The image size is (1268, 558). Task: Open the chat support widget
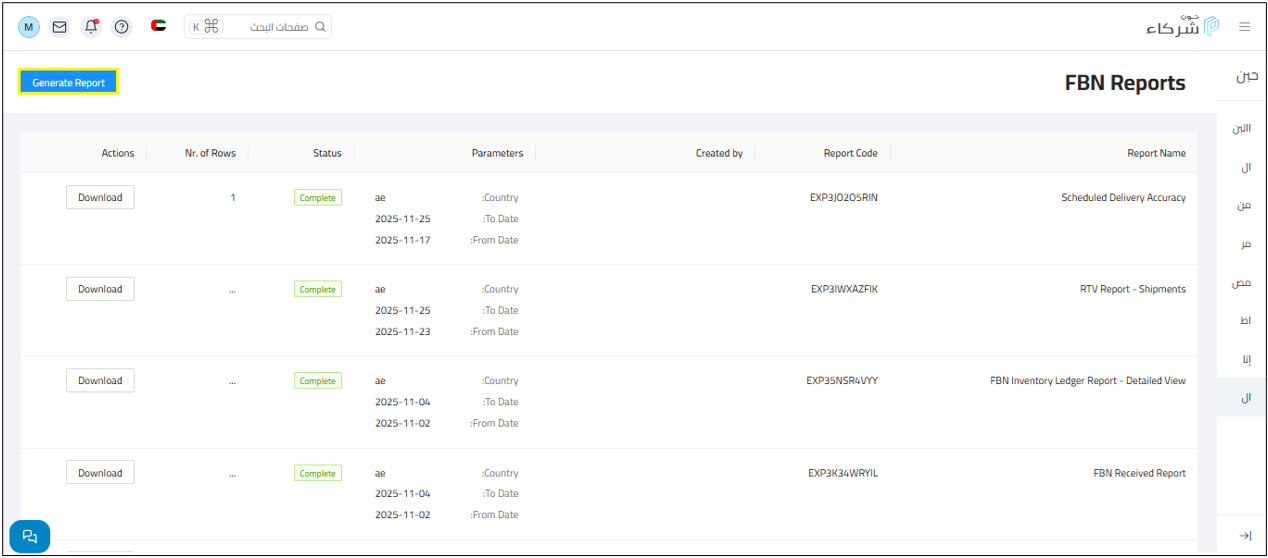click(30, 536)
